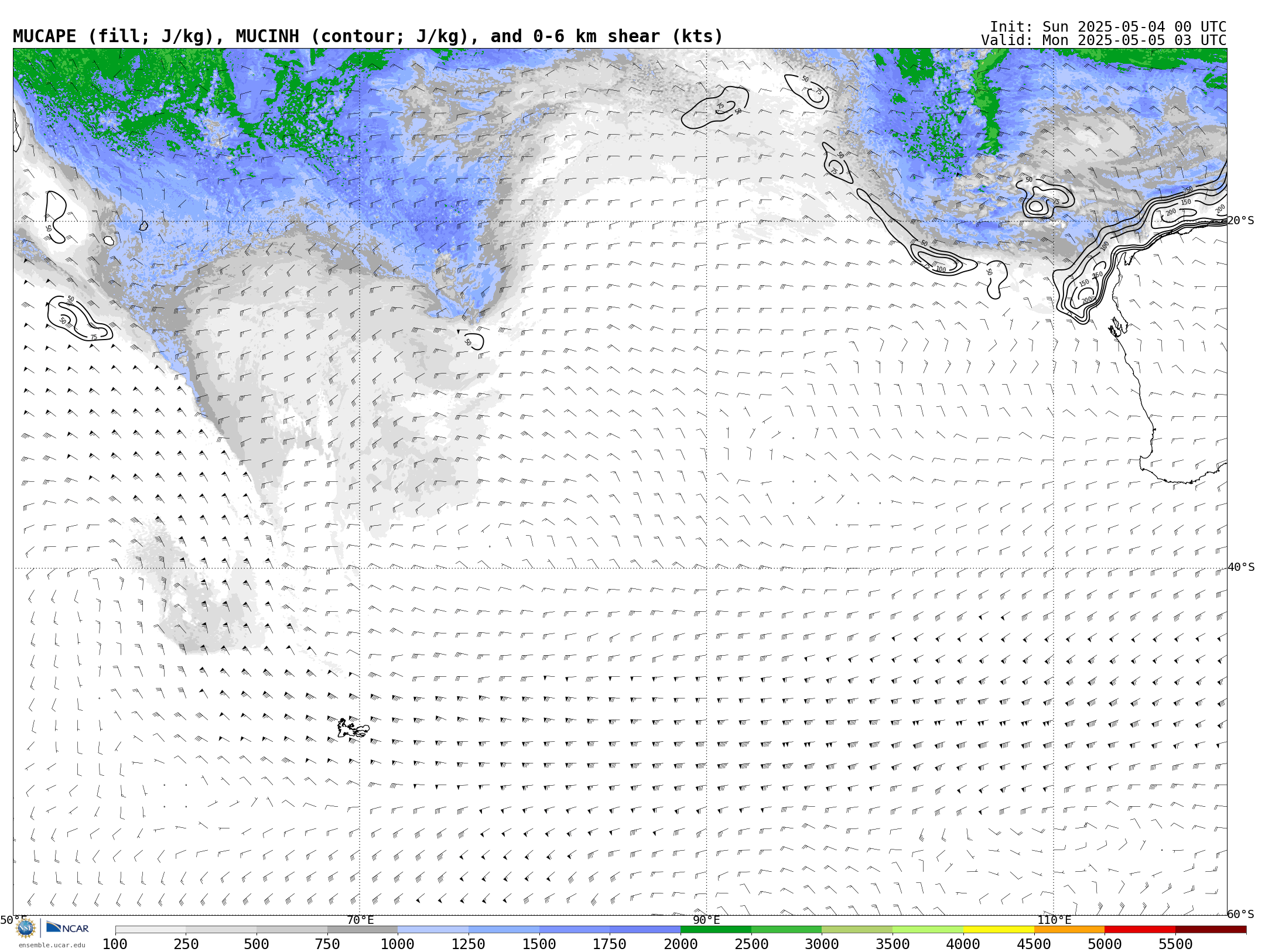Viewport: 1265px width, 952px height.
Task: Select the MUCAPE MUCINH shear chart title
Action: click(368, 36)
